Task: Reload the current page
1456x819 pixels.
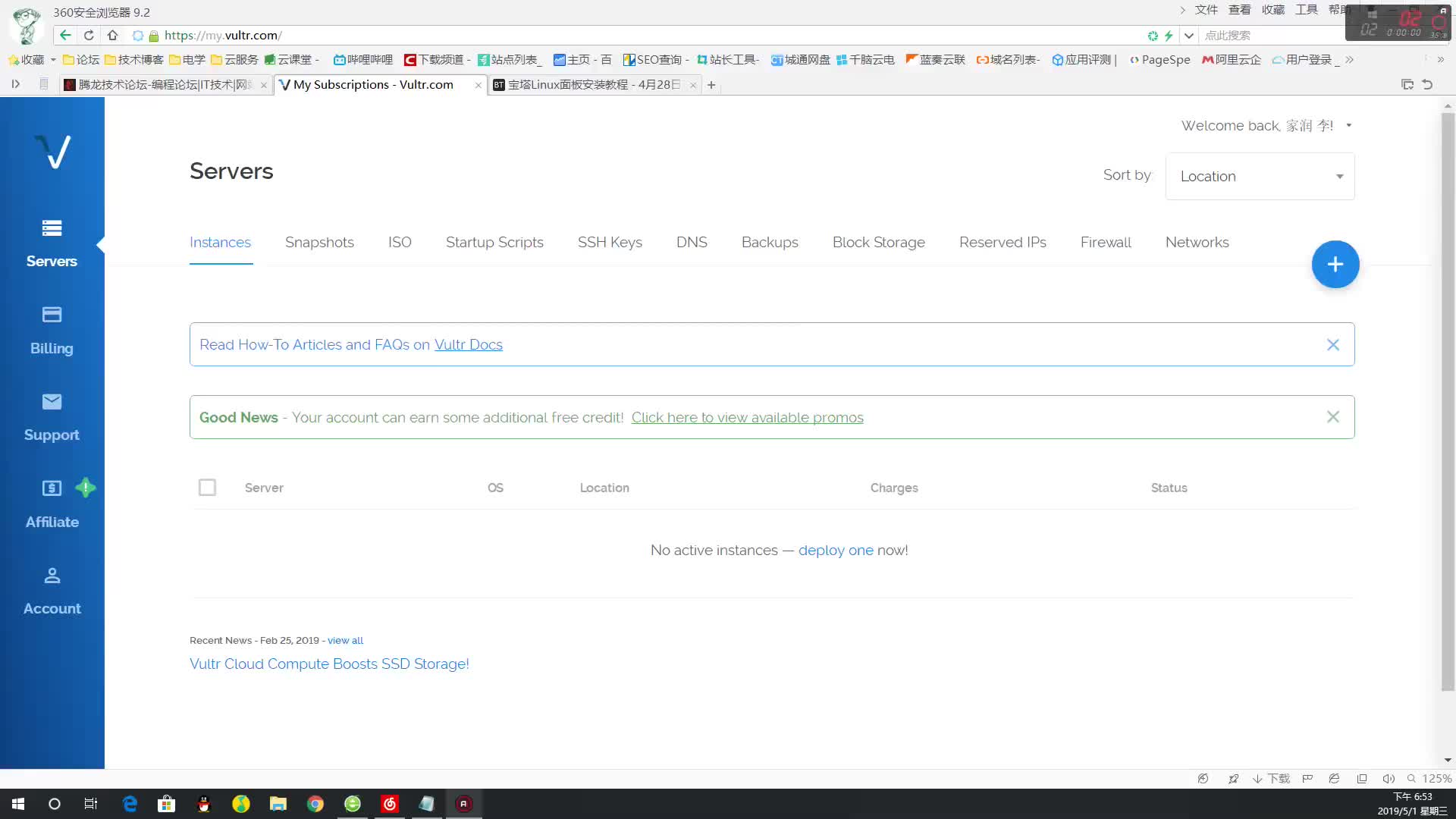Action: tap(89, 35)
